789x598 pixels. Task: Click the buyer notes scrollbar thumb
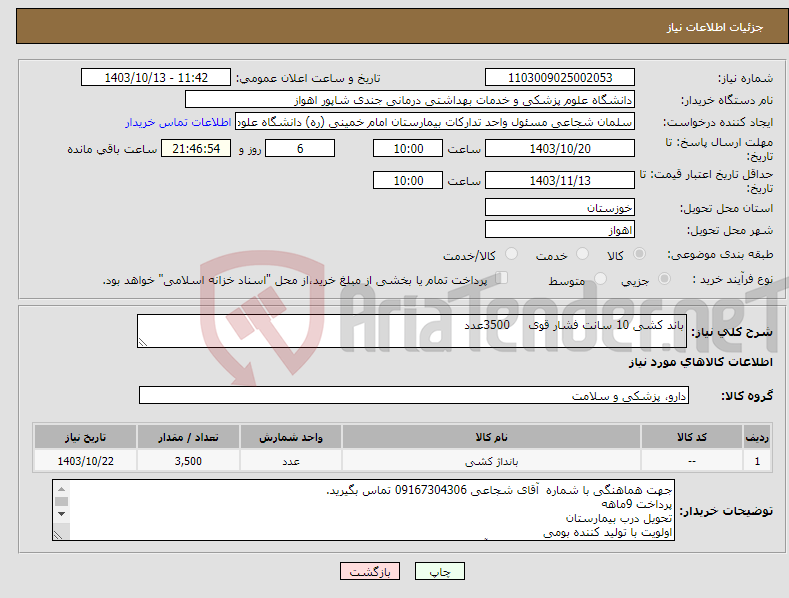[61, 501]
